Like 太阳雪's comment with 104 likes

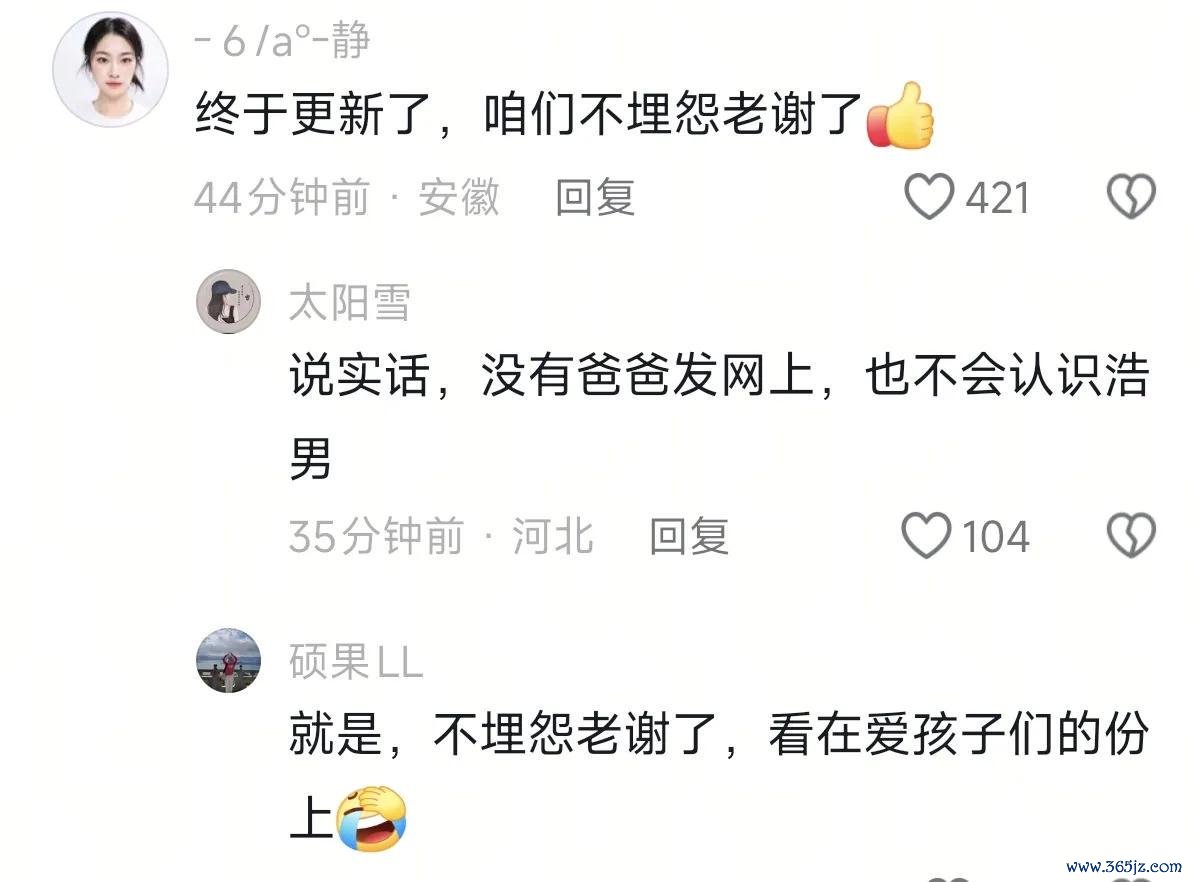pos(926,535)
